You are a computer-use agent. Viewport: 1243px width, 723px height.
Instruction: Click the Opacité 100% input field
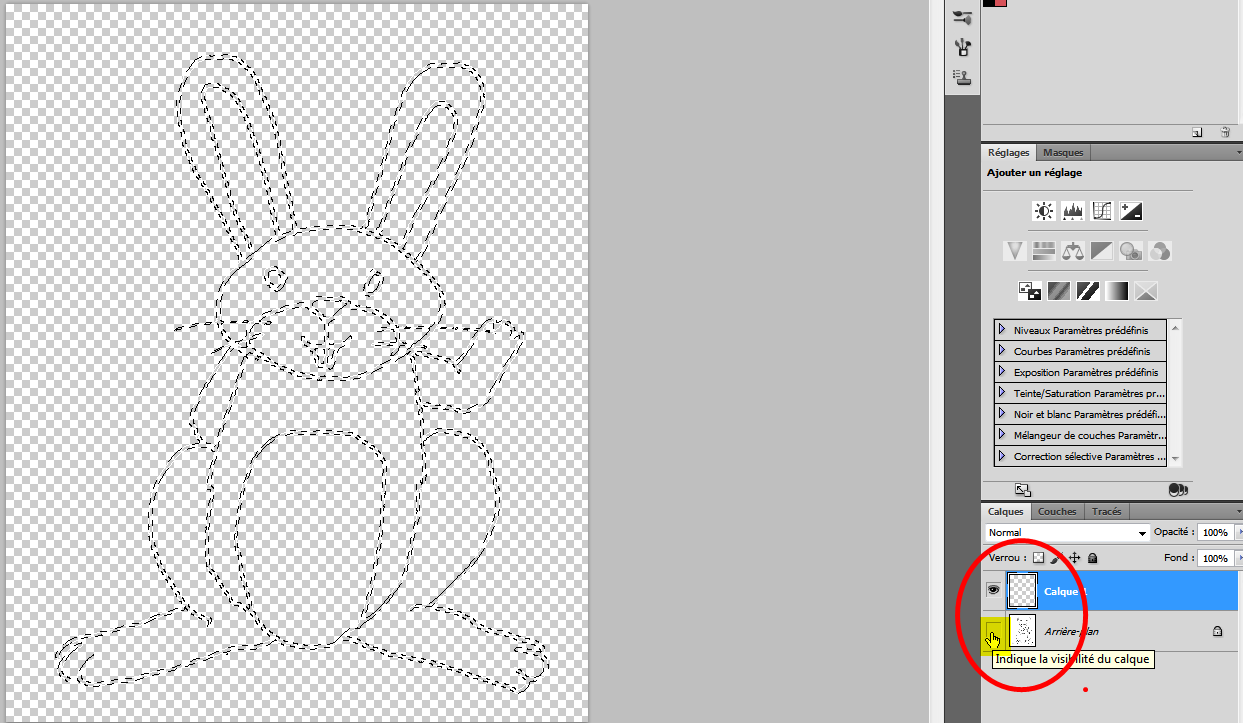1215,533
